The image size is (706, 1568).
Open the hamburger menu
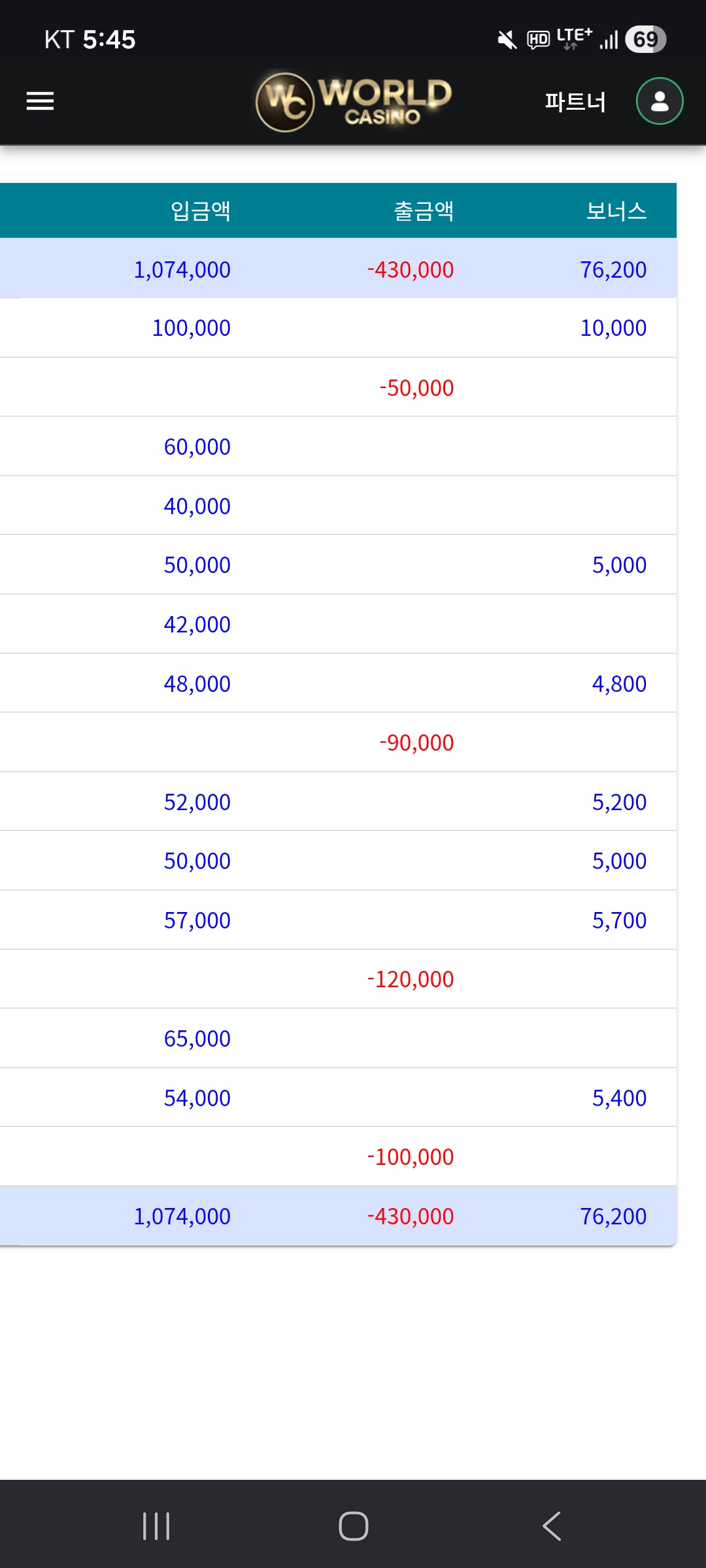40,101
